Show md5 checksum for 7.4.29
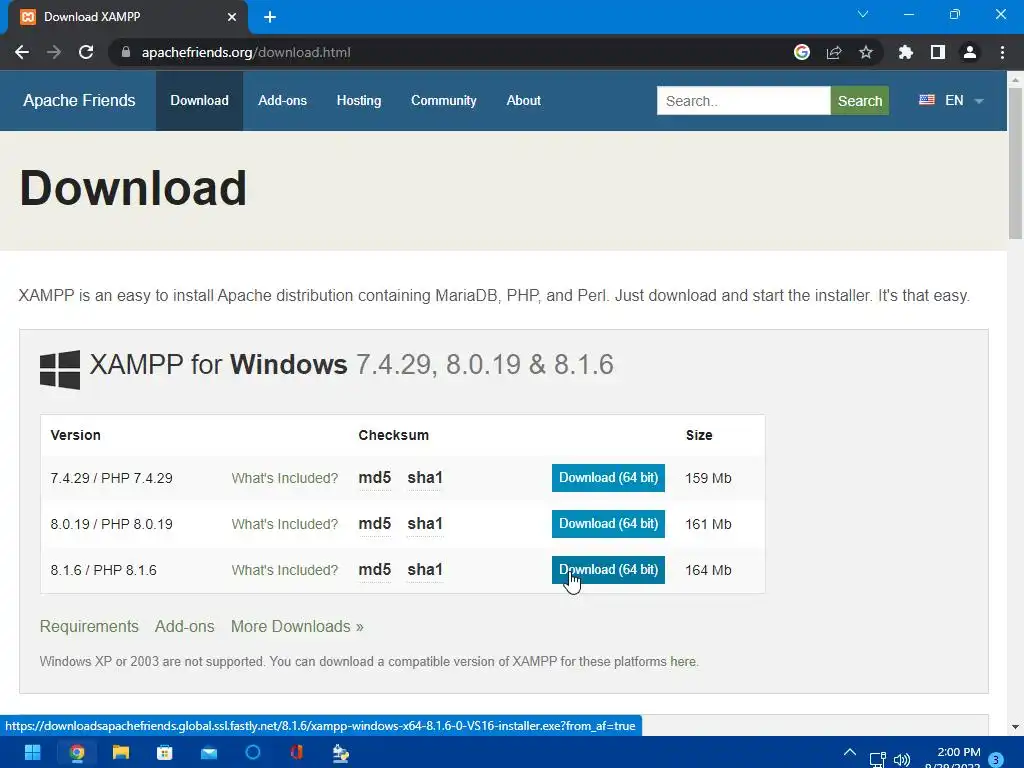The height and width of the screenshot is (768, 1024). [375, 478]
